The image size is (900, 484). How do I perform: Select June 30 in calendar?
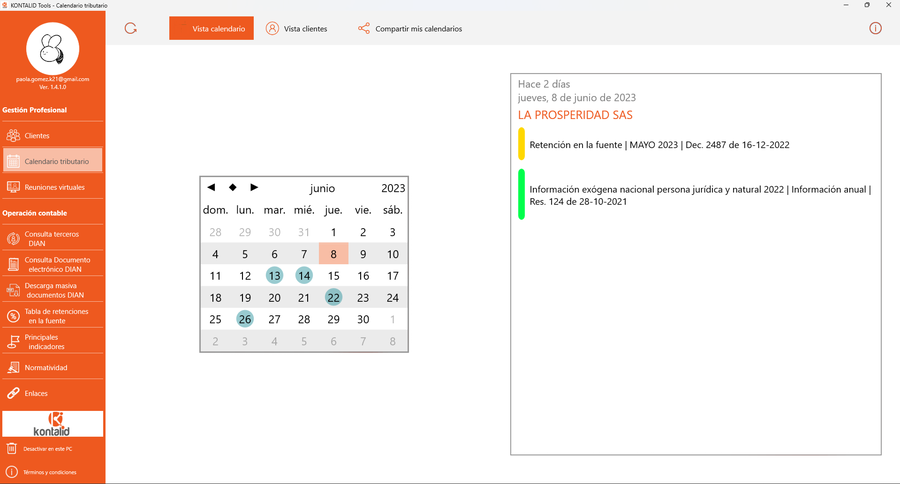click(363, 319)
